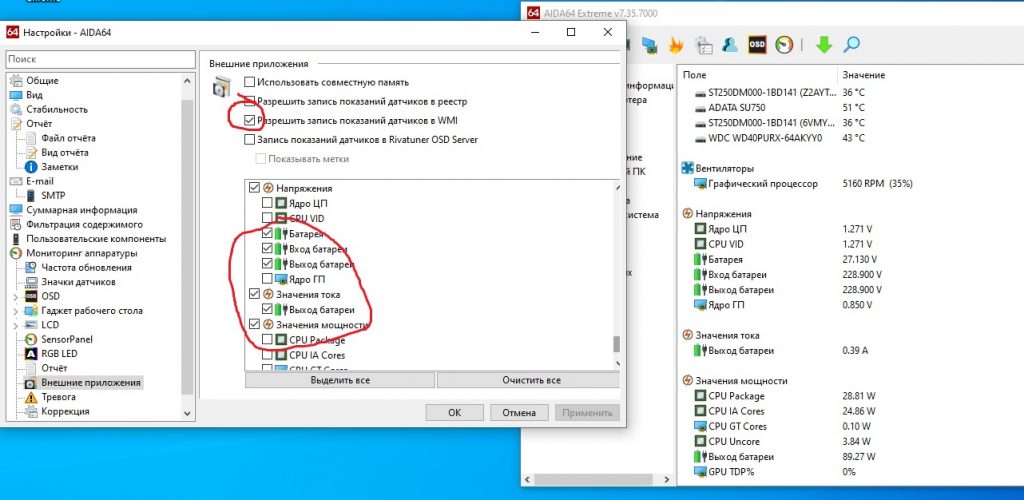Viewport: 1024px width, 500px height.
Task: Click the OSD icon in AIDA64 Extreme toolbar
Action: click(x=757, y=44)
